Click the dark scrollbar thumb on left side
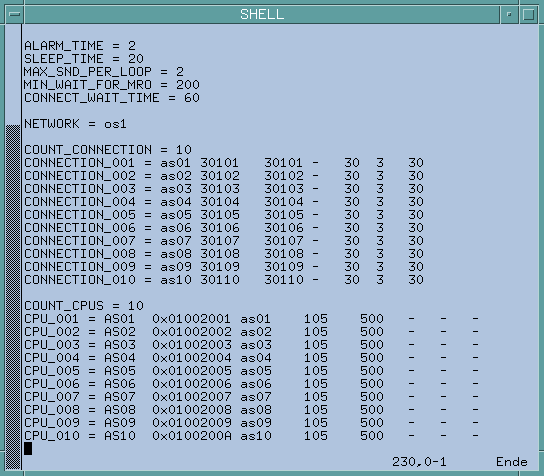 [x=14, y=297]
